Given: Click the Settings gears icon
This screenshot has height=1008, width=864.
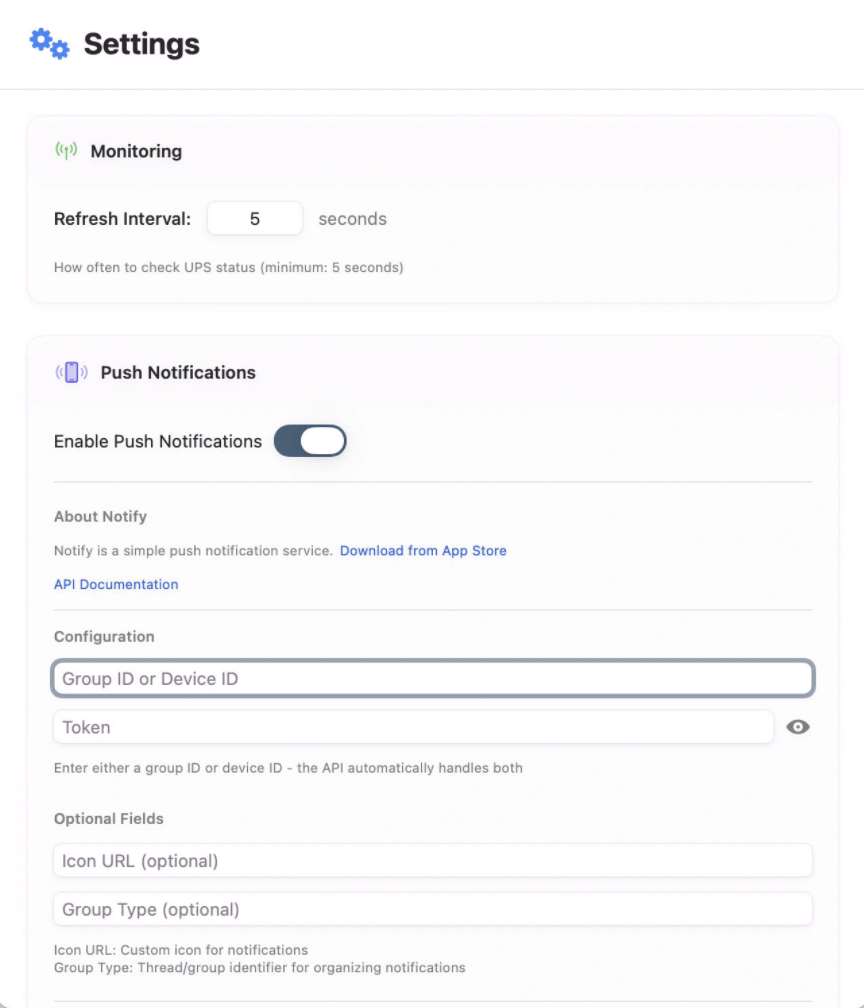Looking at the screenshot, I should 49,44.
